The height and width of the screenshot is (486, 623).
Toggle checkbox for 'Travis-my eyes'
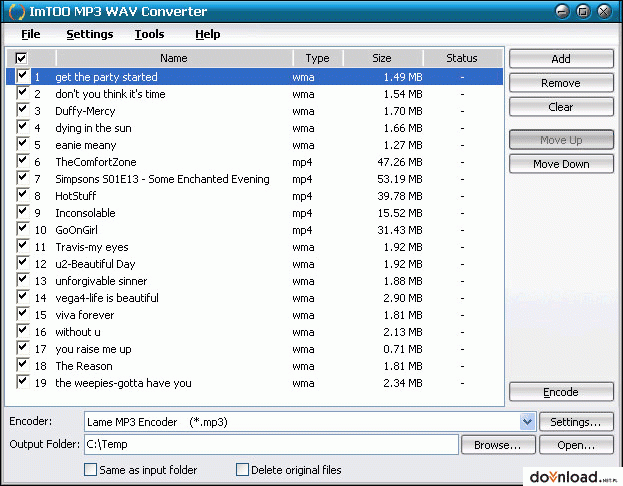[x=22, y=246]
